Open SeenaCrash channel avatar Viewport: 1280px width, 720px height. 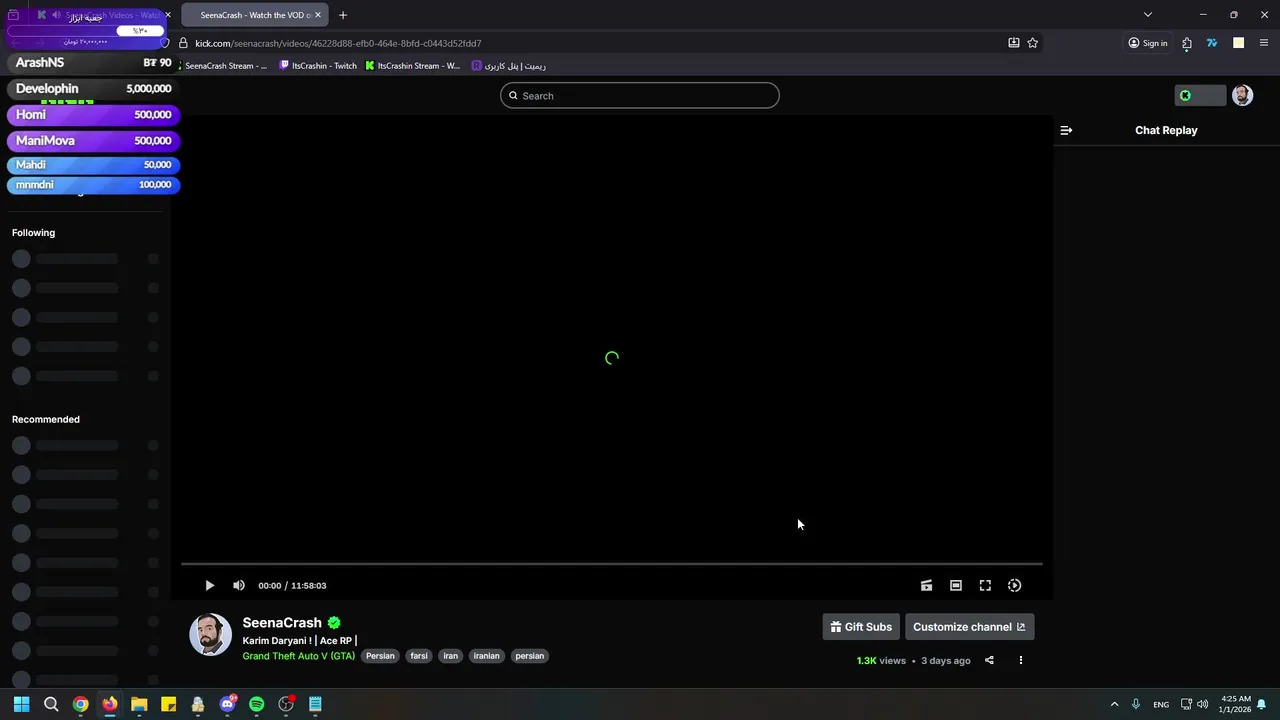click(x=210, y=635)
